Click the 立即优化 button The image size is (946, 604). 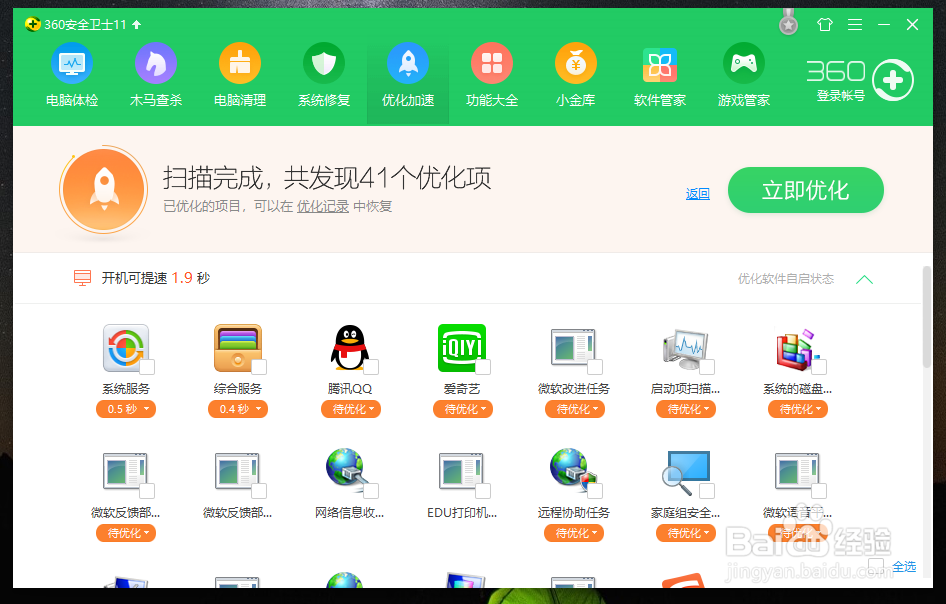pos(805,190)
